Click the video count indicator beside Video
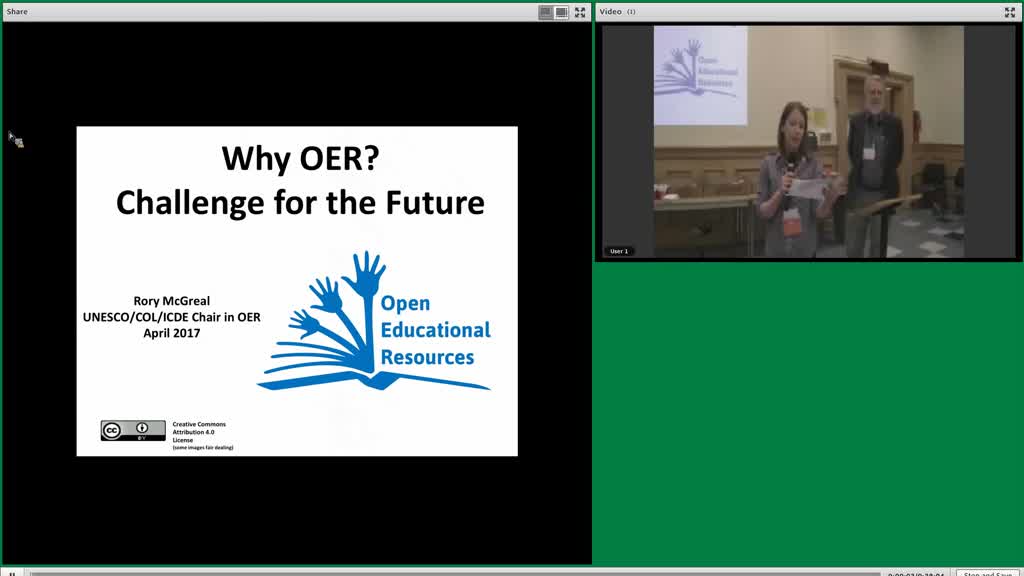Image resolution: width=1024 pixels, height=576 pixels. pos(631,12)
